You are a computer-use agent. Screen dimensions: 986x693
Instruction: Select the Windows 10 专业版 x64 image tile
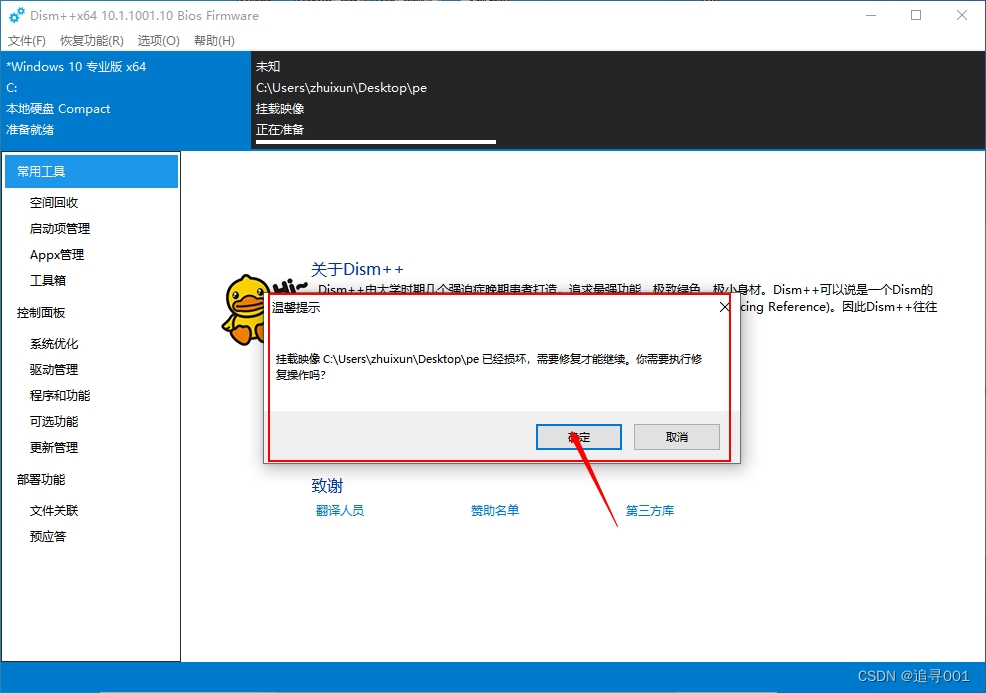click(x=126, y=99)
